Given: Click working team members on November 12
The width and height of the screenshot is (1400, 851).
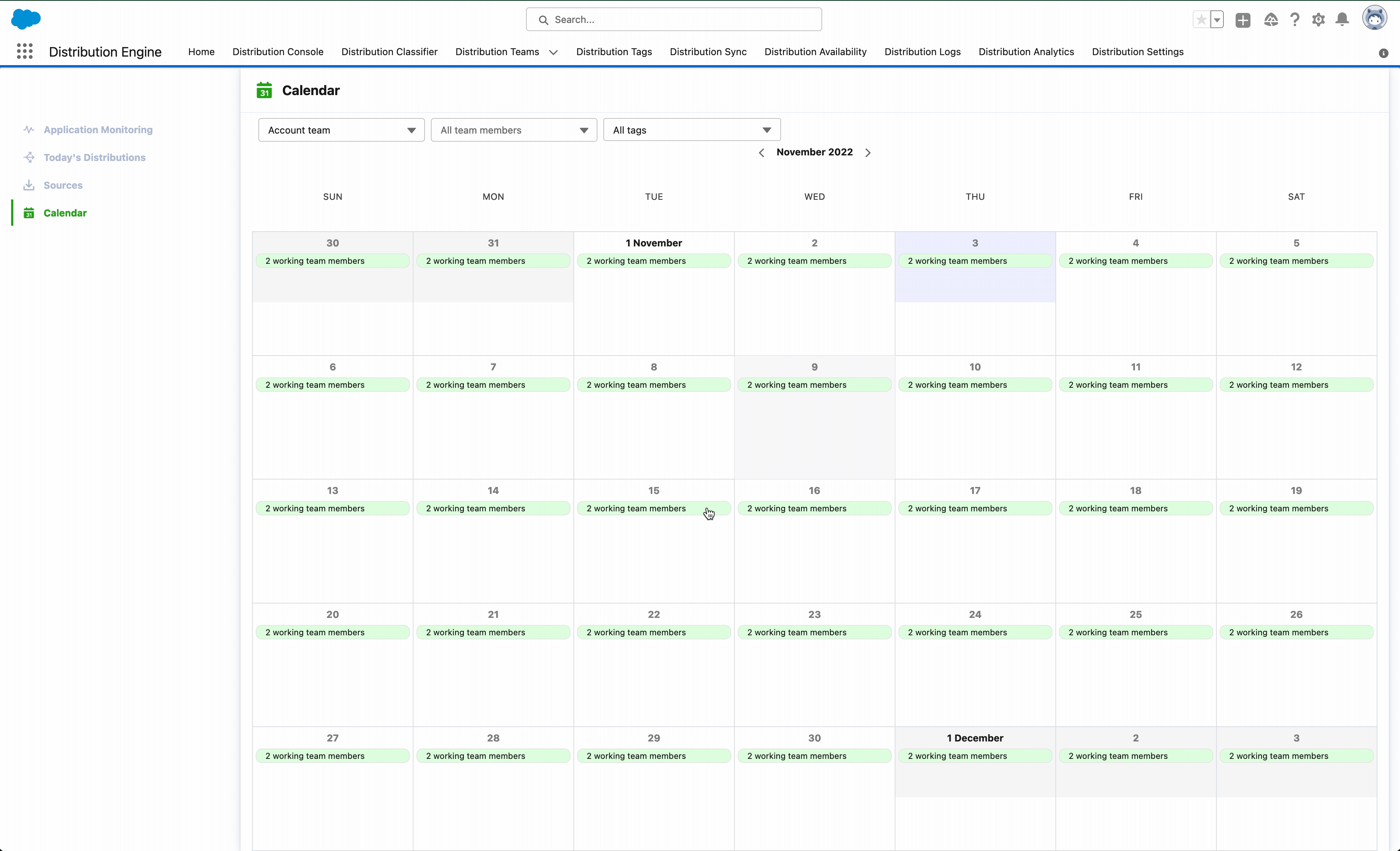Looking at the screenshot, I should [x=1297, y=384].
